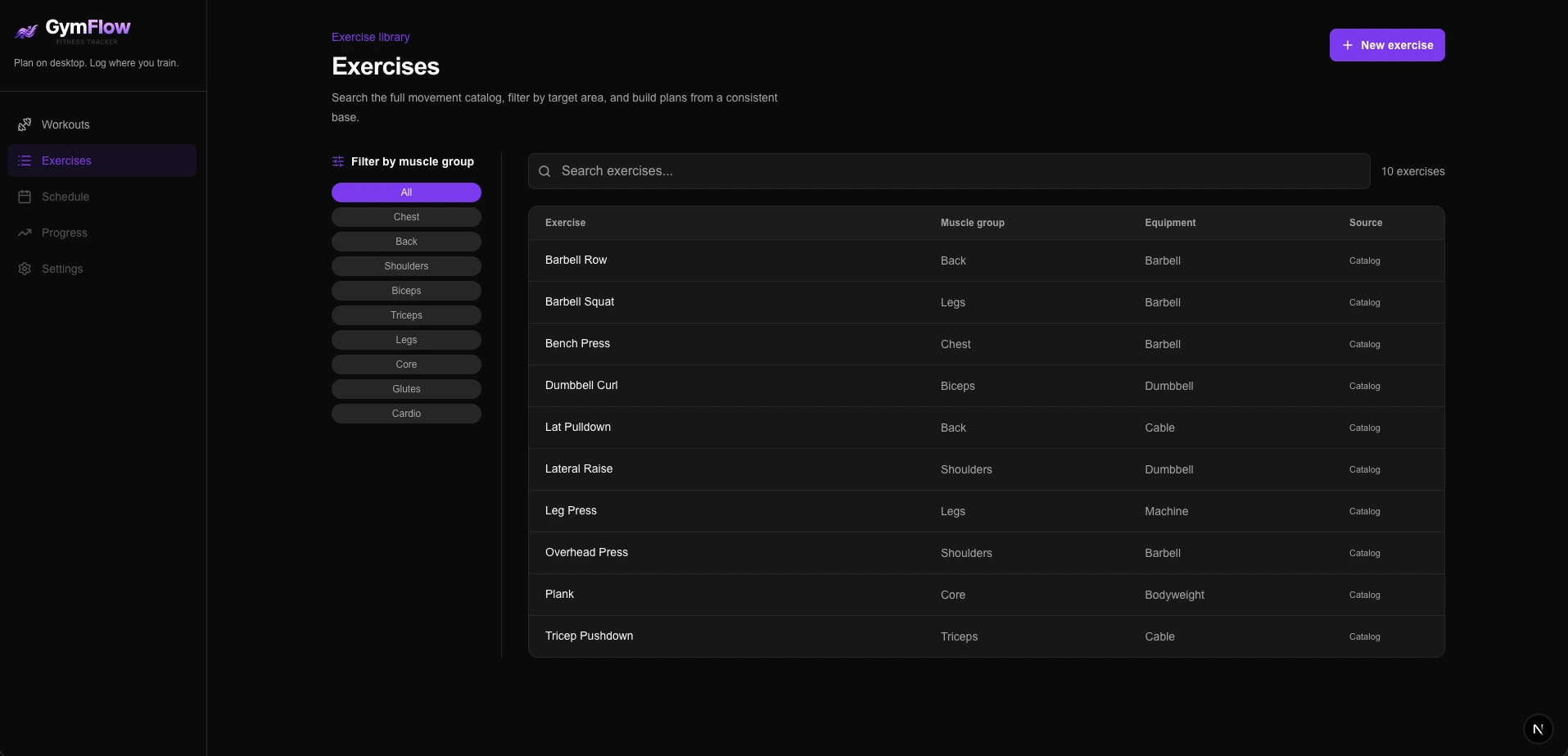
Task: Click the plus icon on New exercise button
Action: coord(1347,45)
